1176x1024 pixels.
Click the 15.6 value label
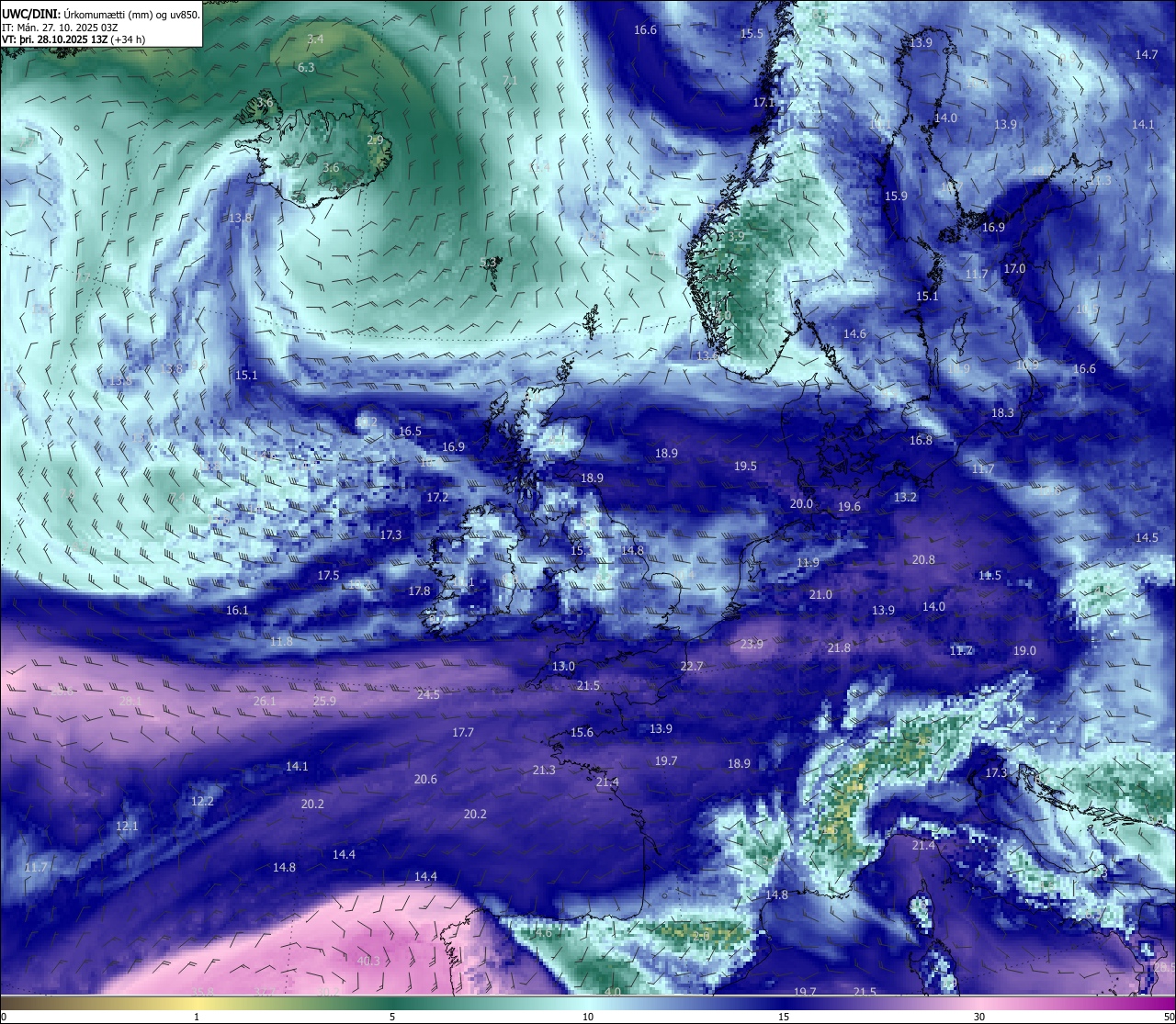[582, 732]
